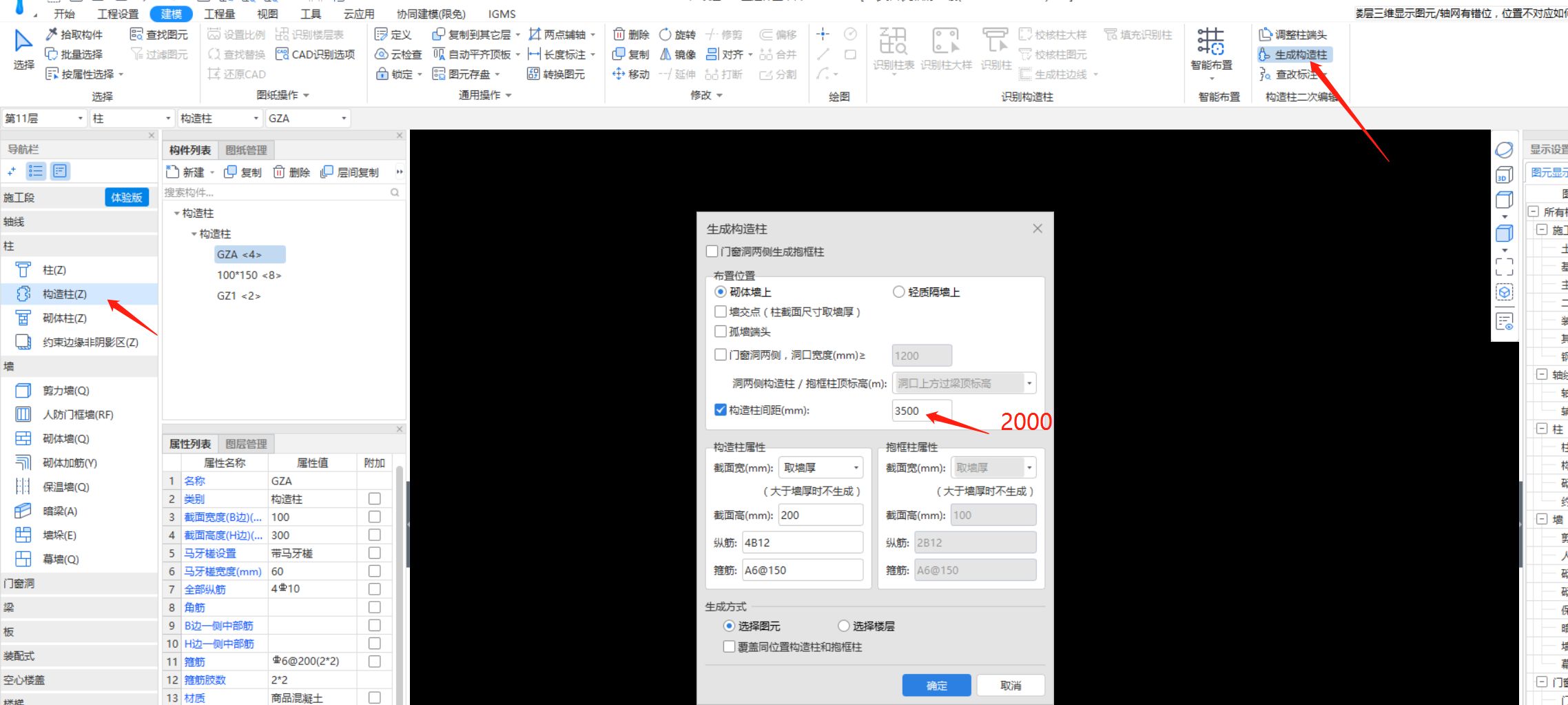This screenshot has height=705, width=1568.
Task: Click 复制 in component list toolbar
Action: point(243,172)
